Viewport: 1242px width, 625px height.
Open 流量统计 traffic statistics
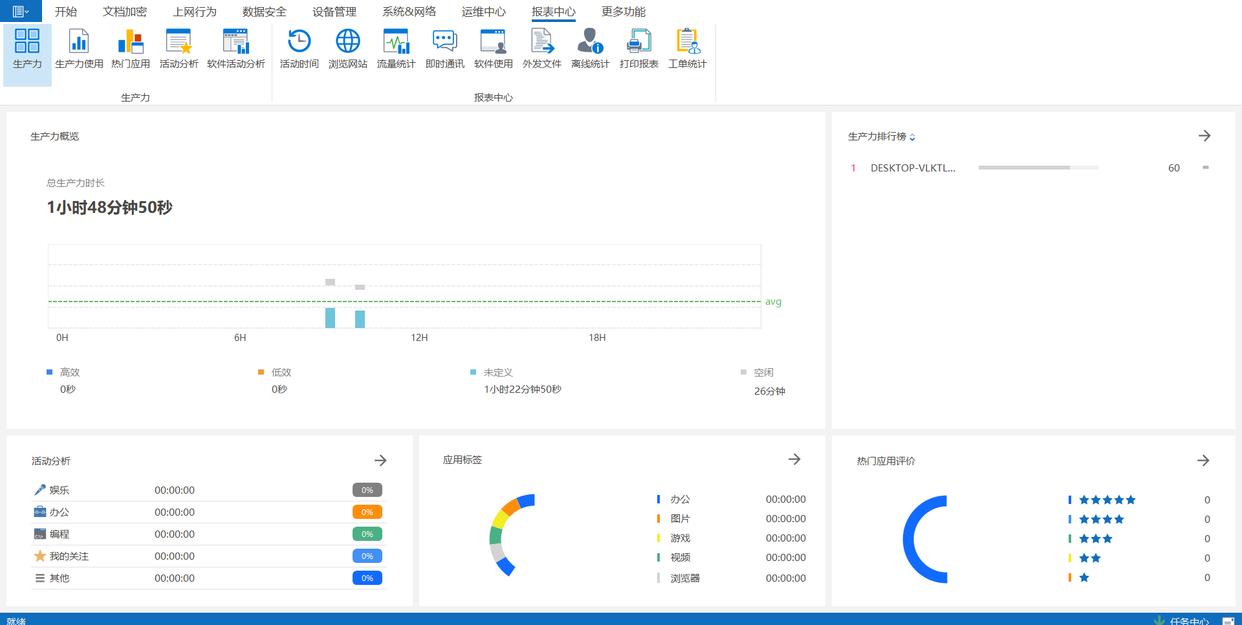tap(396, 48)
